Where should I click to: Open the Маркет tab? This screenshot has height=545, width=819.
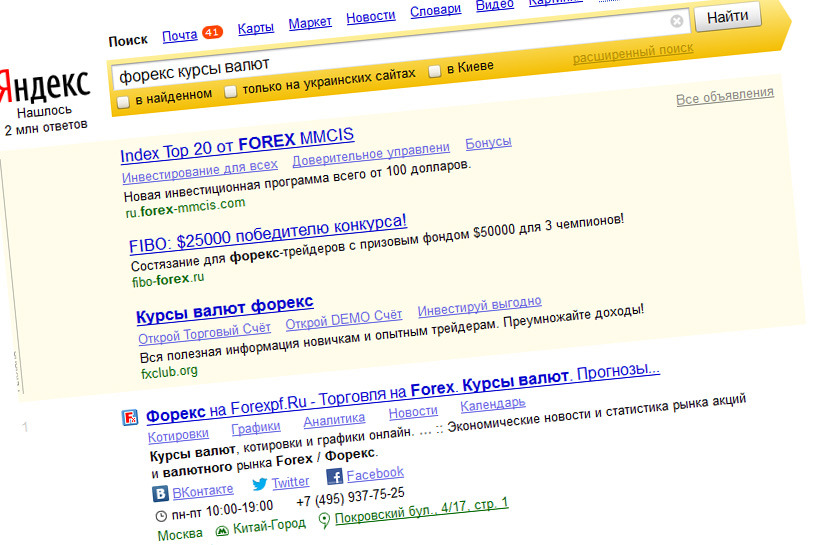coord(310,23)
